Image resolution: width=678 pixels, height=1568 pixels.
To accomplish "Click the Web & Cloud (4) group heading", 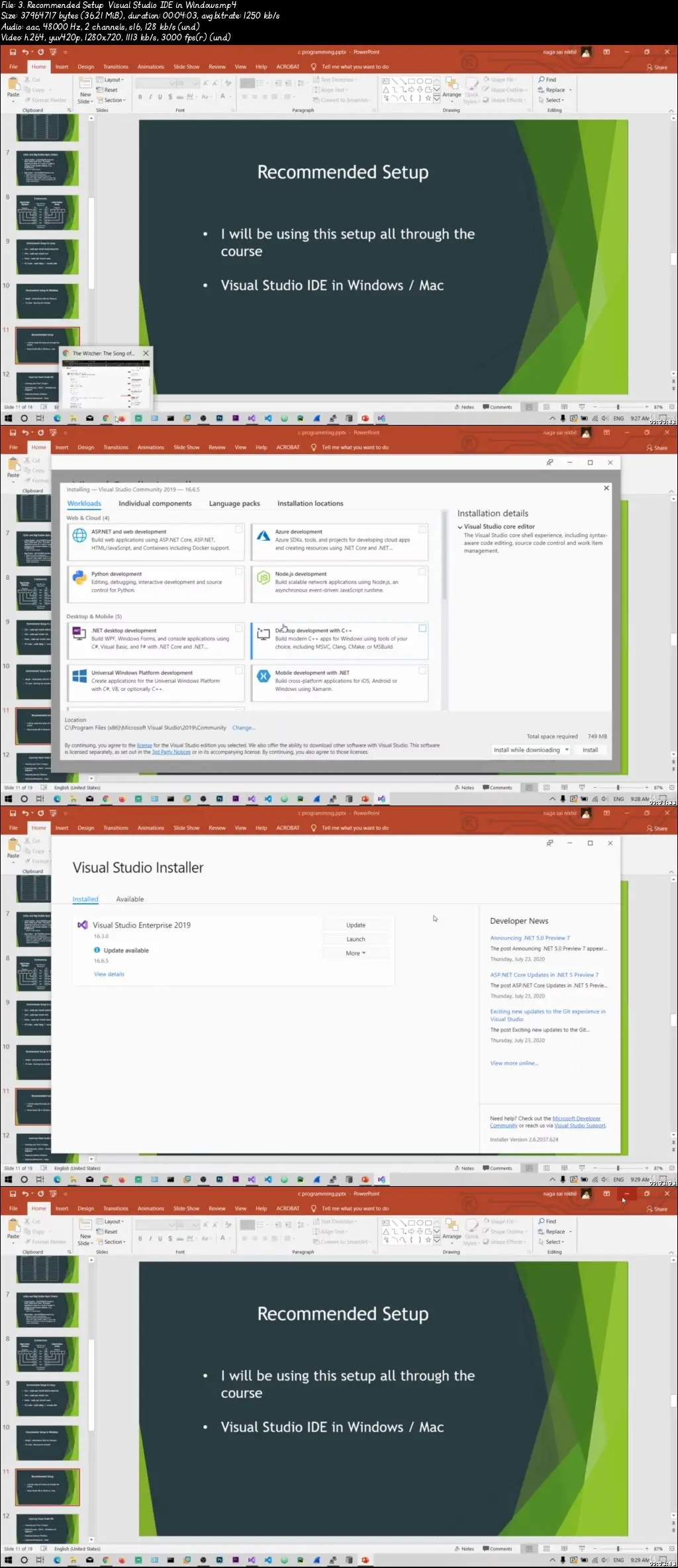I will click(x=88, y=518).
